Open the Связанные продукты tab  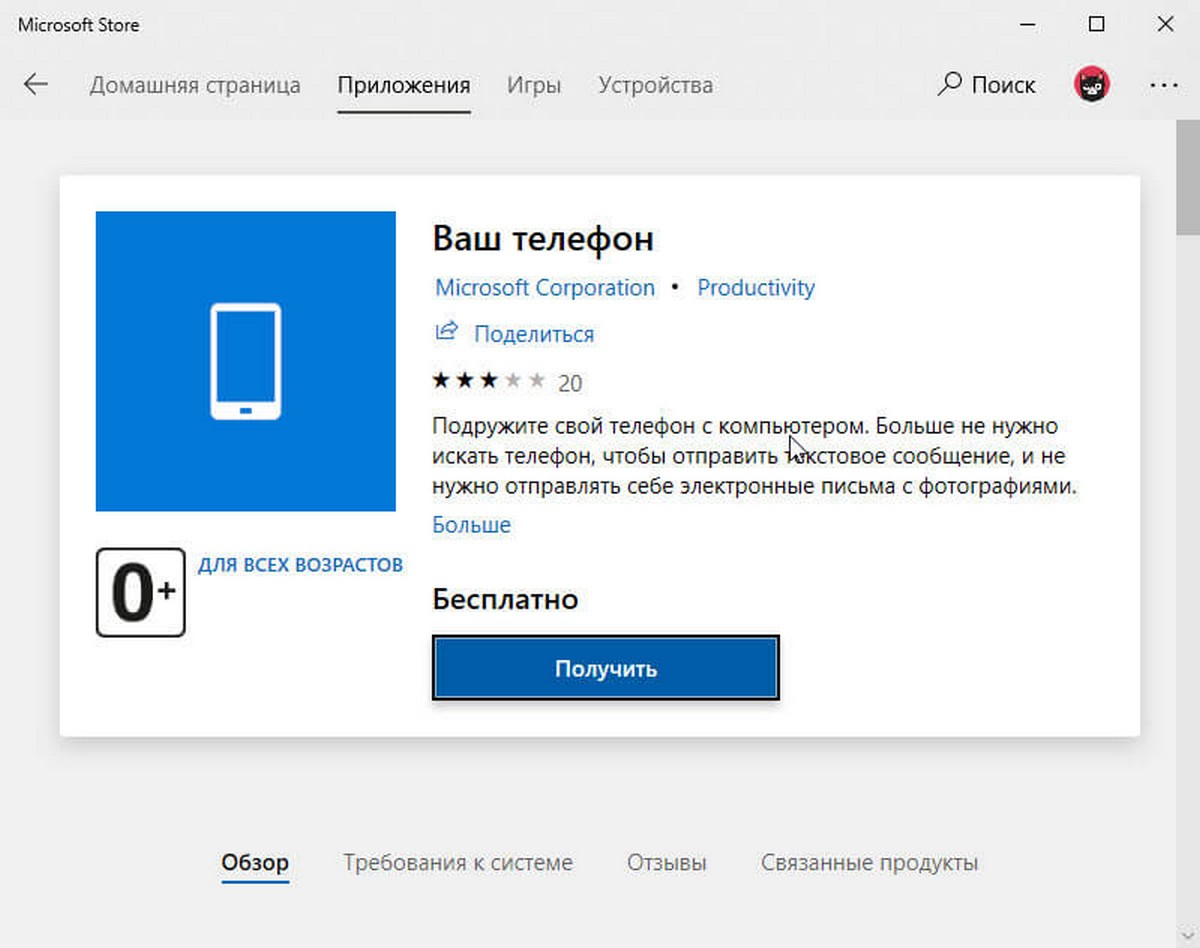870,862
